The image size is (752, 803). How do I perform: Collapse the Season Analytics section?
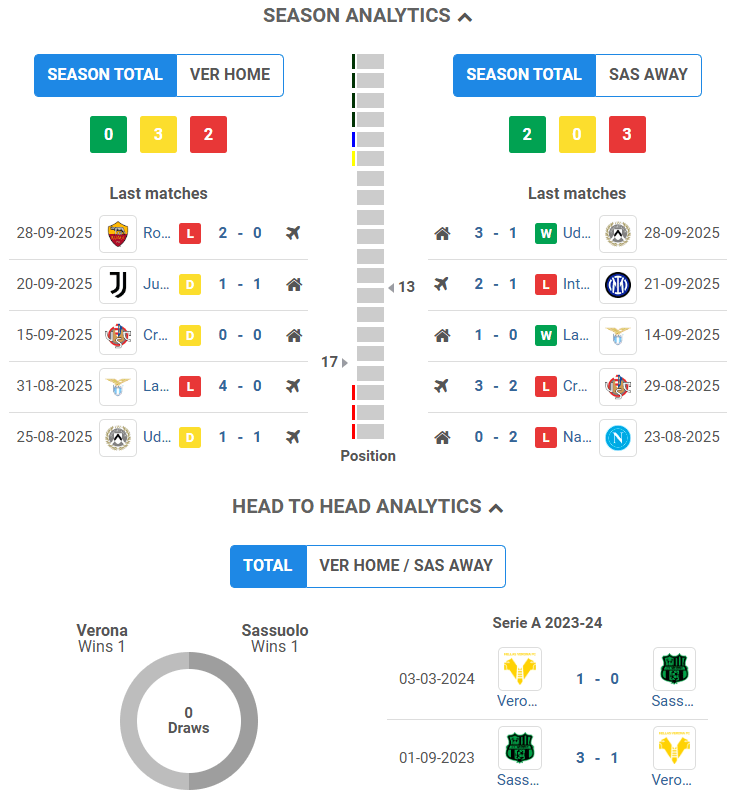coord(464,17)
